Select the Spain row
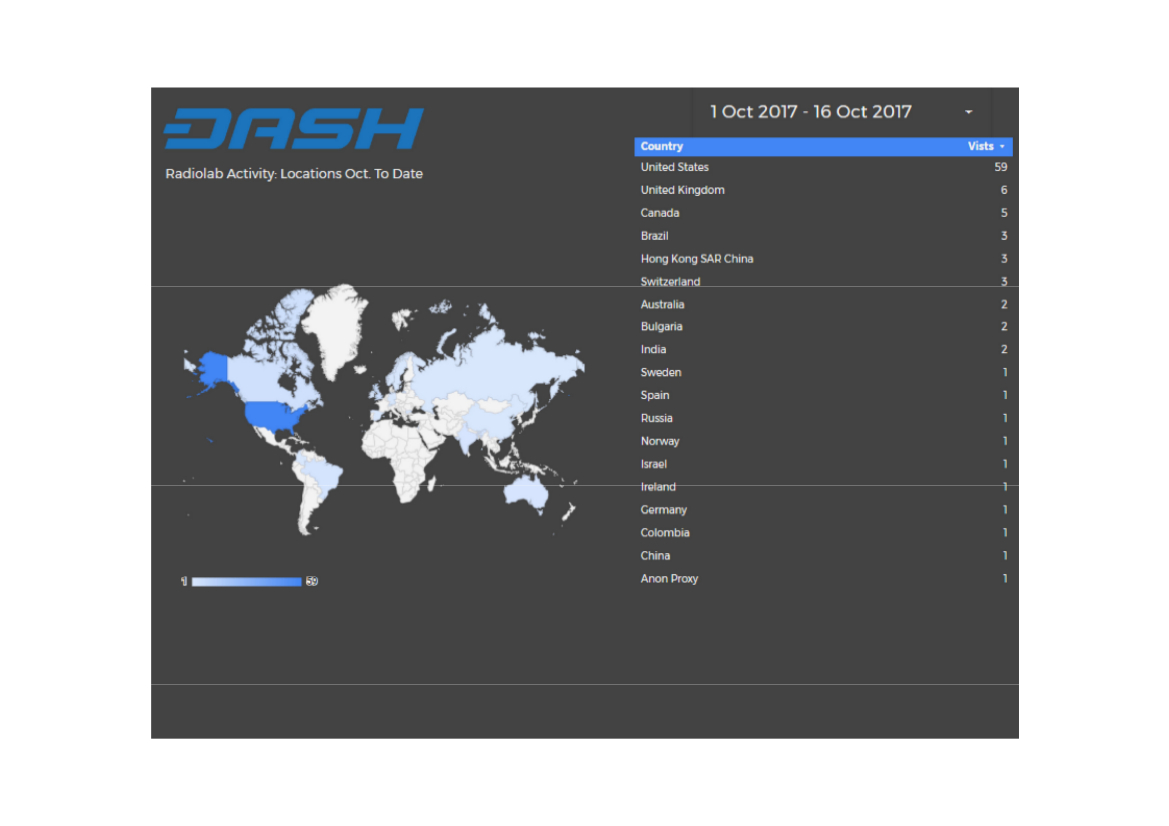1169x826 pixels. coord(823,395)
